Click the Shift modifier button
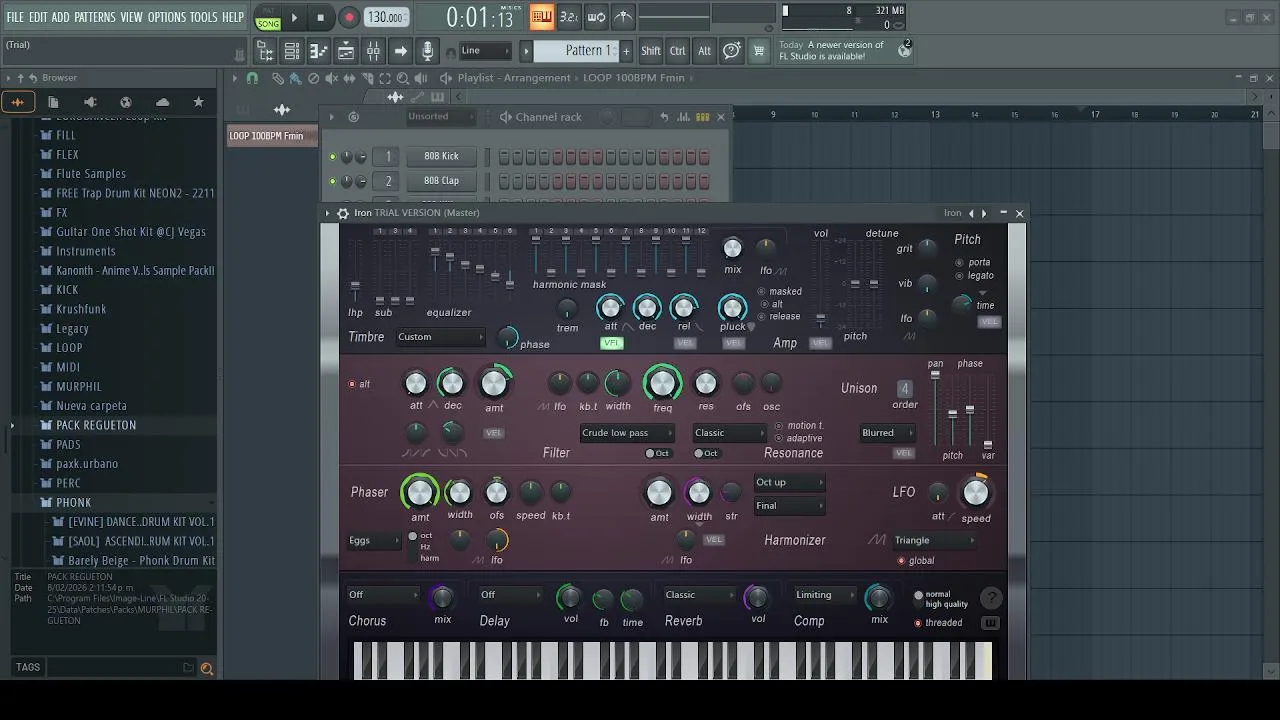This screenshot has width=1280, height=720. point(651,51)
